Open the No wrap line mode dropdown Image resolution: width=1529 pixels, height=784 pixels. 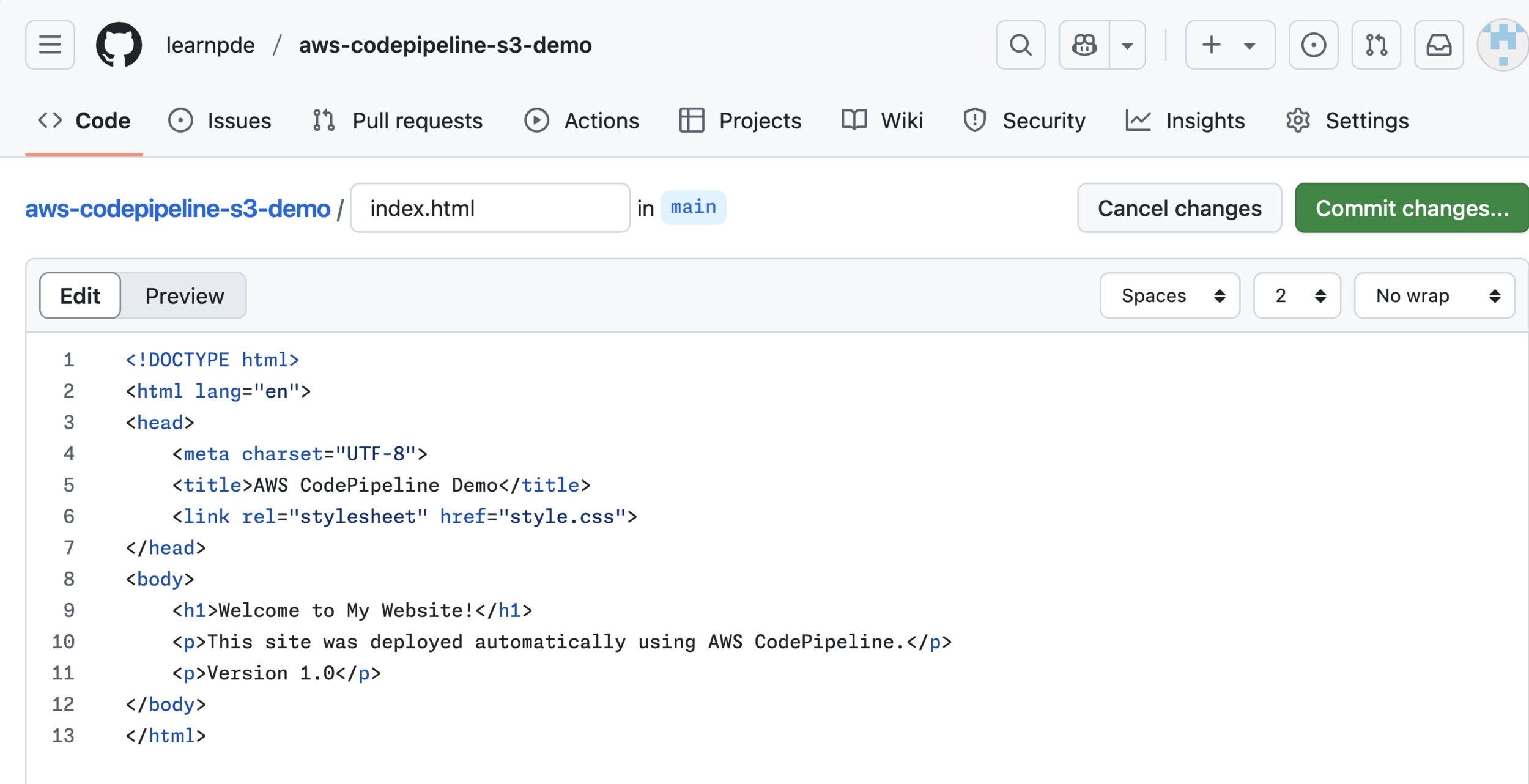(1434, 296)
